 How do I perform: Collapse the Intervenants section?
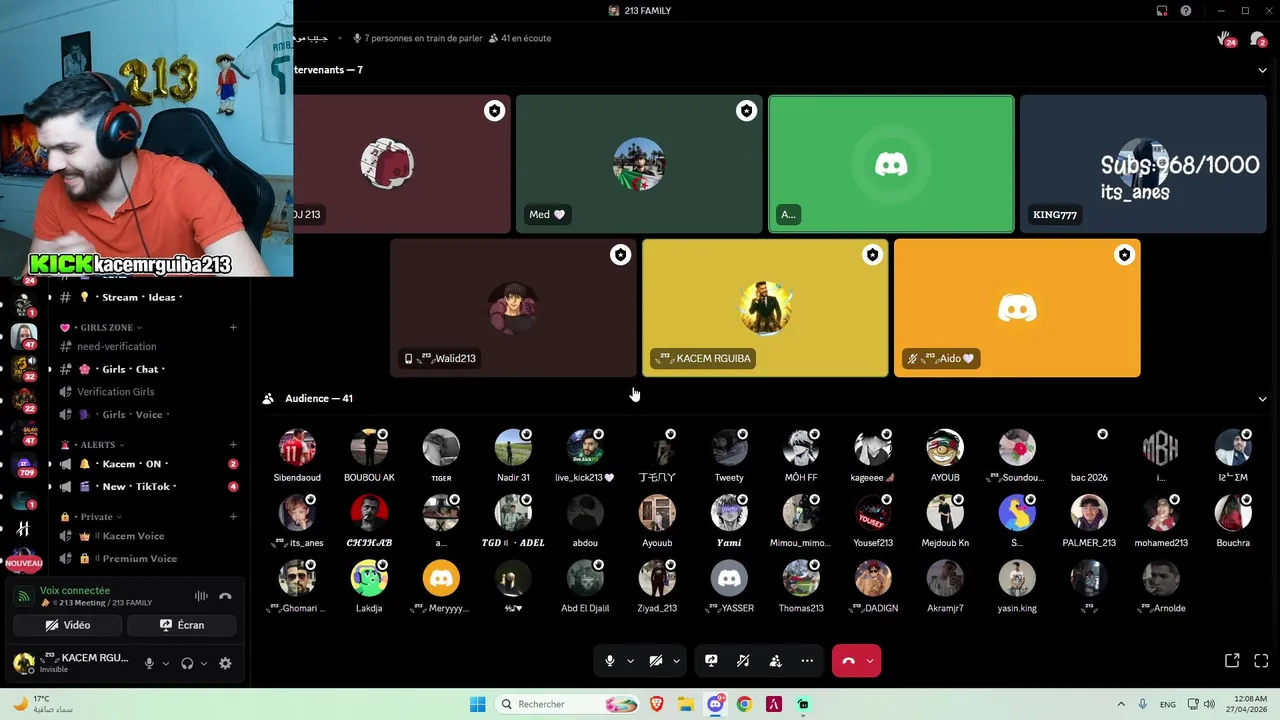pos(1262,70)
